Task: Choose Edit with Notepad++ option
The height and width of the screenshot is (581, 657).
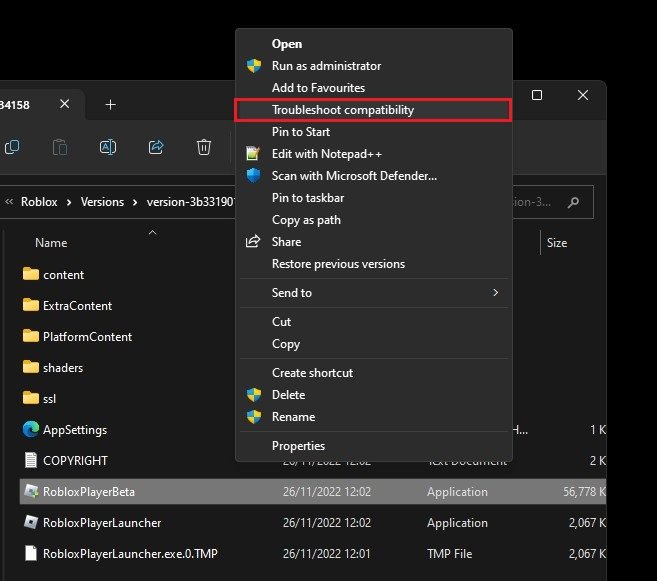Action: coord(326,154)
